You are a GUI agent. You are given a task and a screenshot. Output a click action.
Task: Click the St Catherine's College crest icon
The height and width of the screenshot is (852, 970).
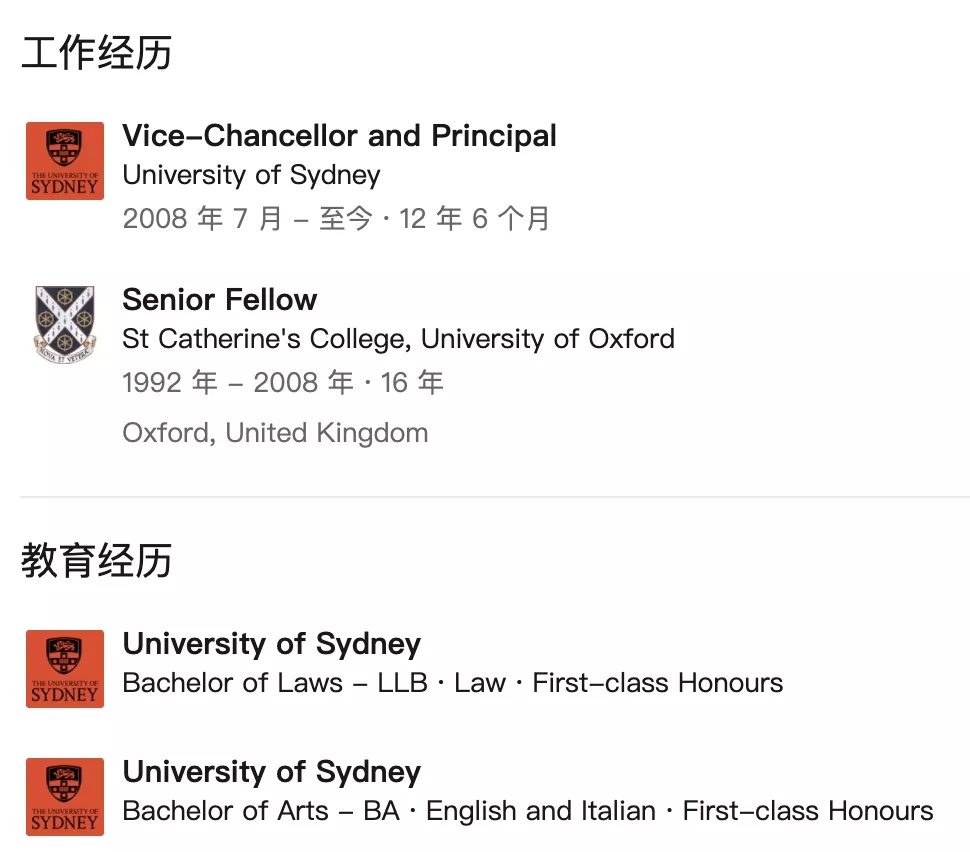(x=65, y=324)
